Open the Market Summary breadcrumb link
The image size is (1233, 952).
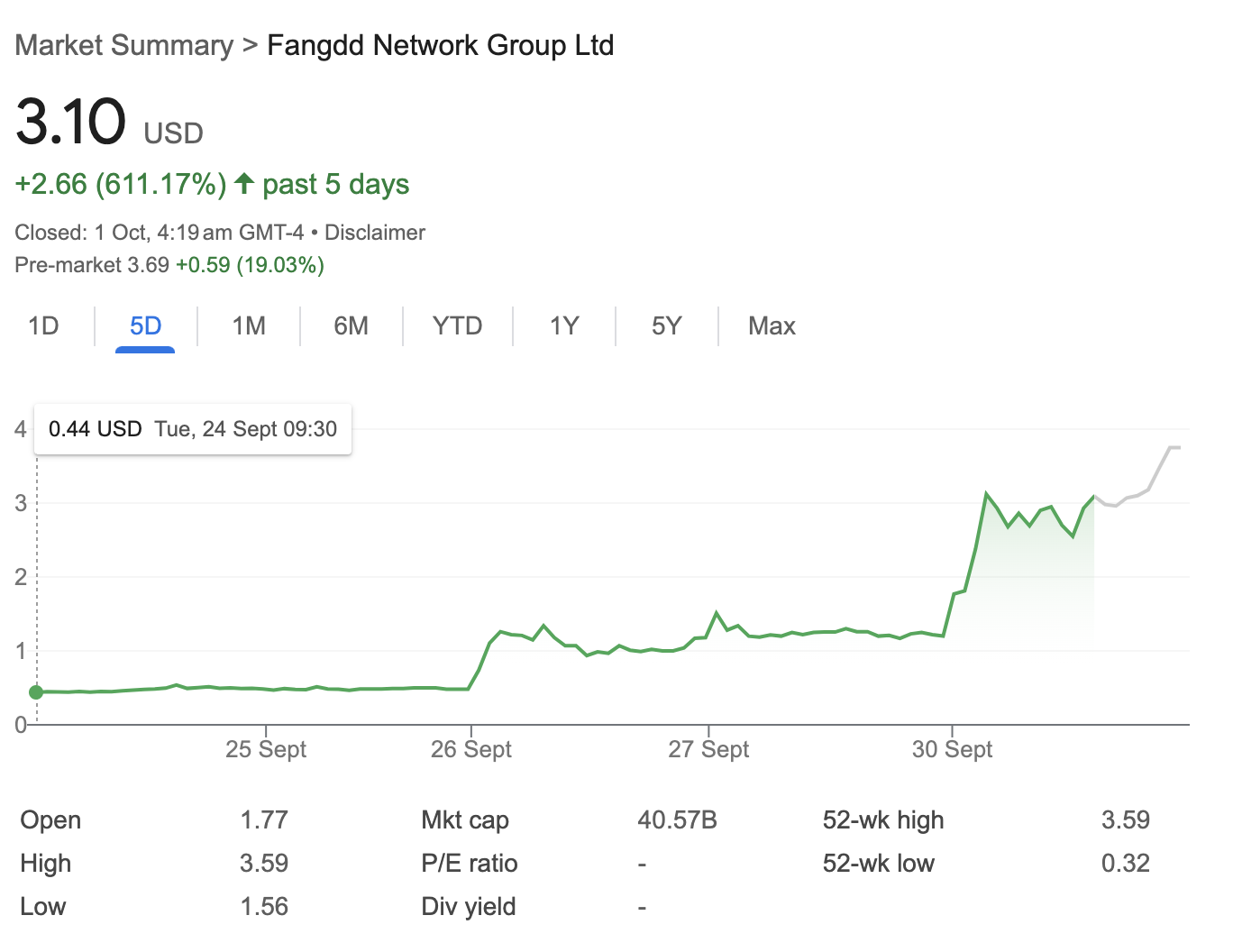pyautogui.click(x=124, y=45)
